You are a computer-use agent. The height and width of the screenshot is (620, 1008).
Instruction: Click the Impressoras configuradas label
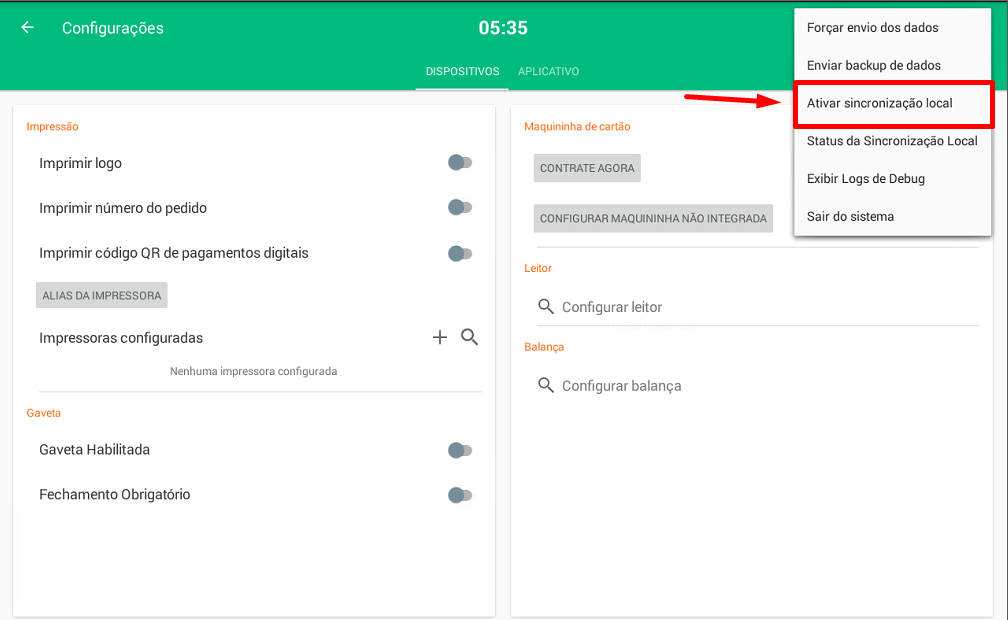[x=121, y=338]
